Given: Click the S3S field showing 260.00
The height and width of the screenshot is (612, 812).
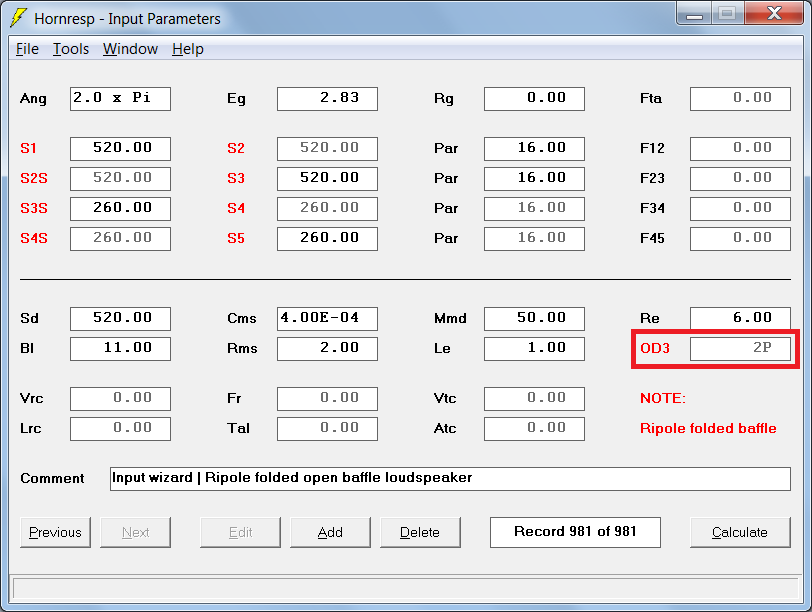Looking at the screenshot, I should (120, 209).
